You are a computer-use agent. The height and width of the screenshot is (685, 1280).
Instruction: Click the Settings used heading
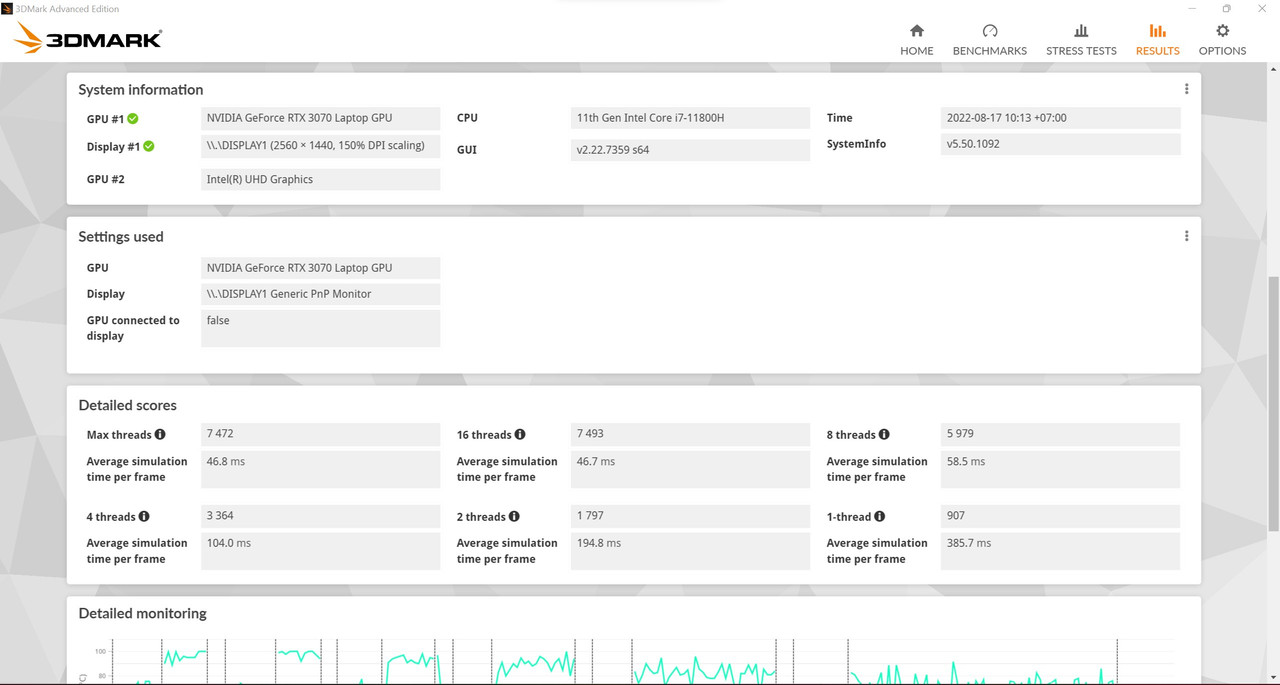[x=120, y=236]
